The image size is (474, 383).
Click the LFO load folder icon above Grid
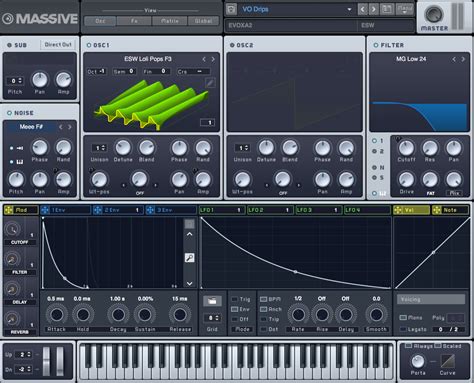point(212,301)
